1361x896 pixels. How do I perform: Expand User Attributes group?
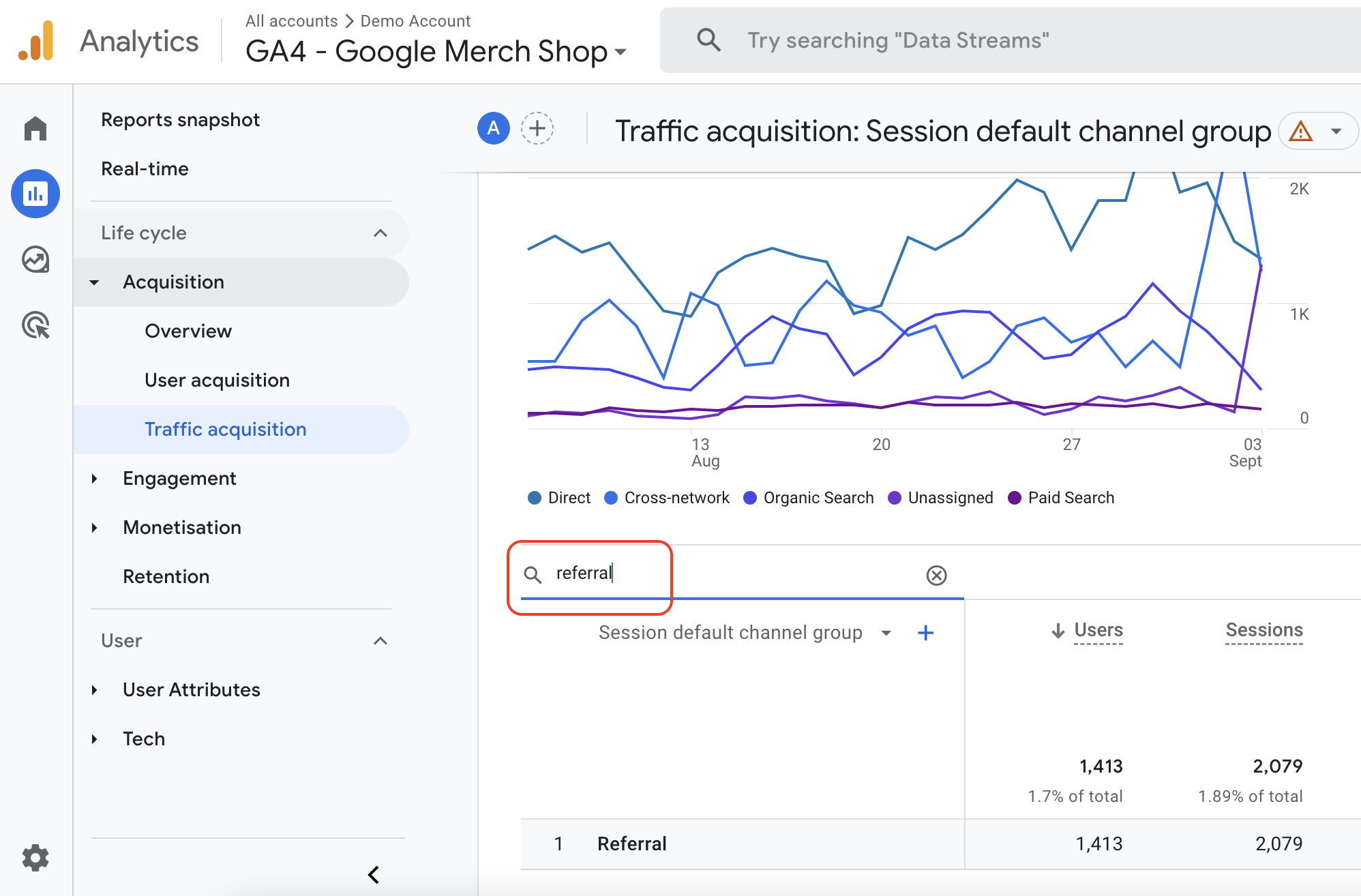pos(94,690)
